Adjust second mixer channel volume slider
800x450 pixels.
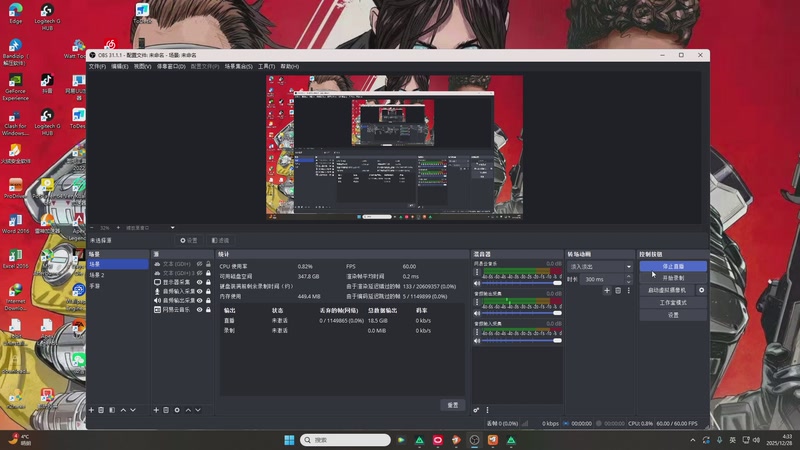(x=521, y=313)
